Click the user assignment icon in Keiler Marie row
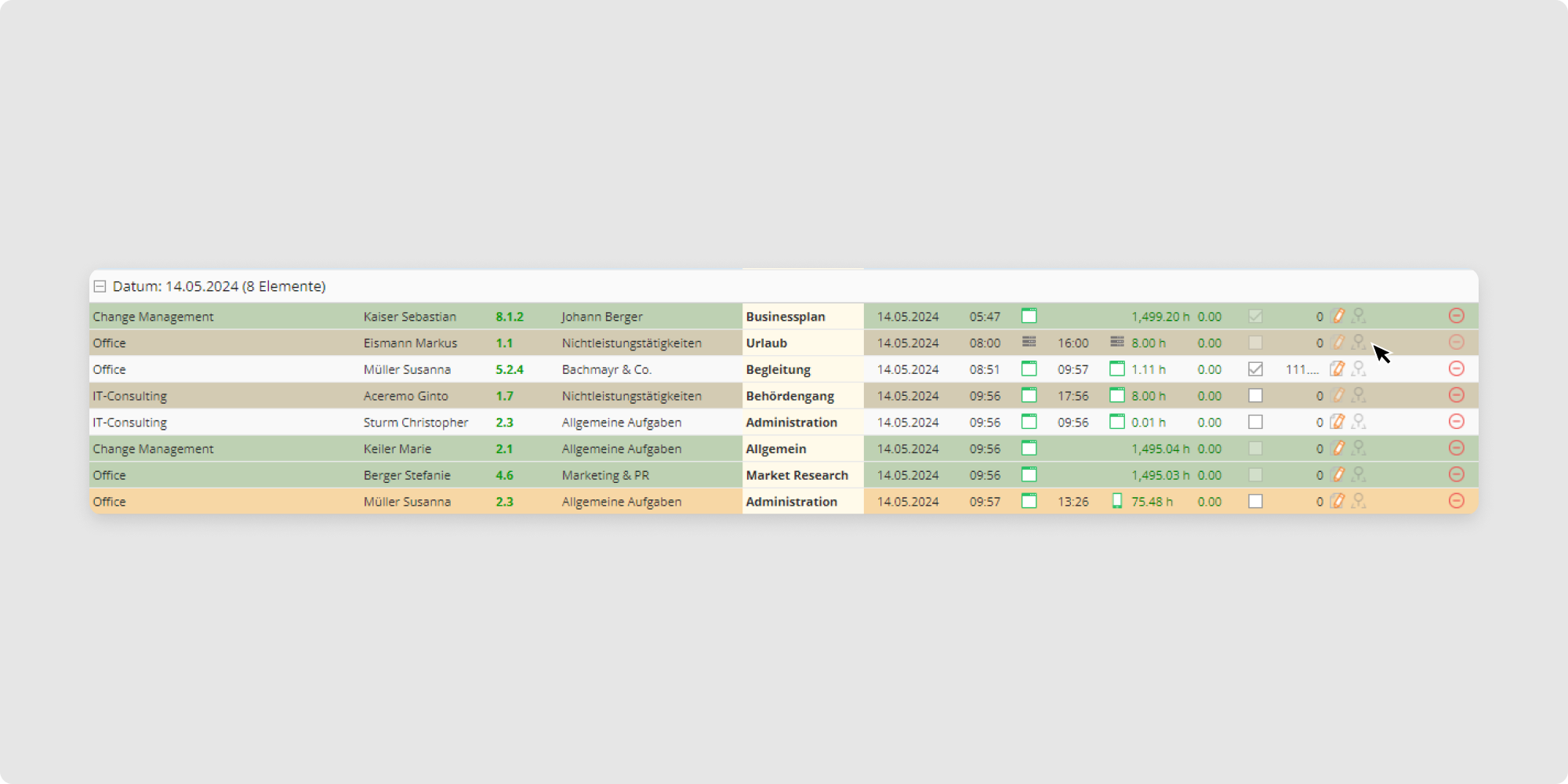Screen dimensions: 1568x784 coord(1359,448)
